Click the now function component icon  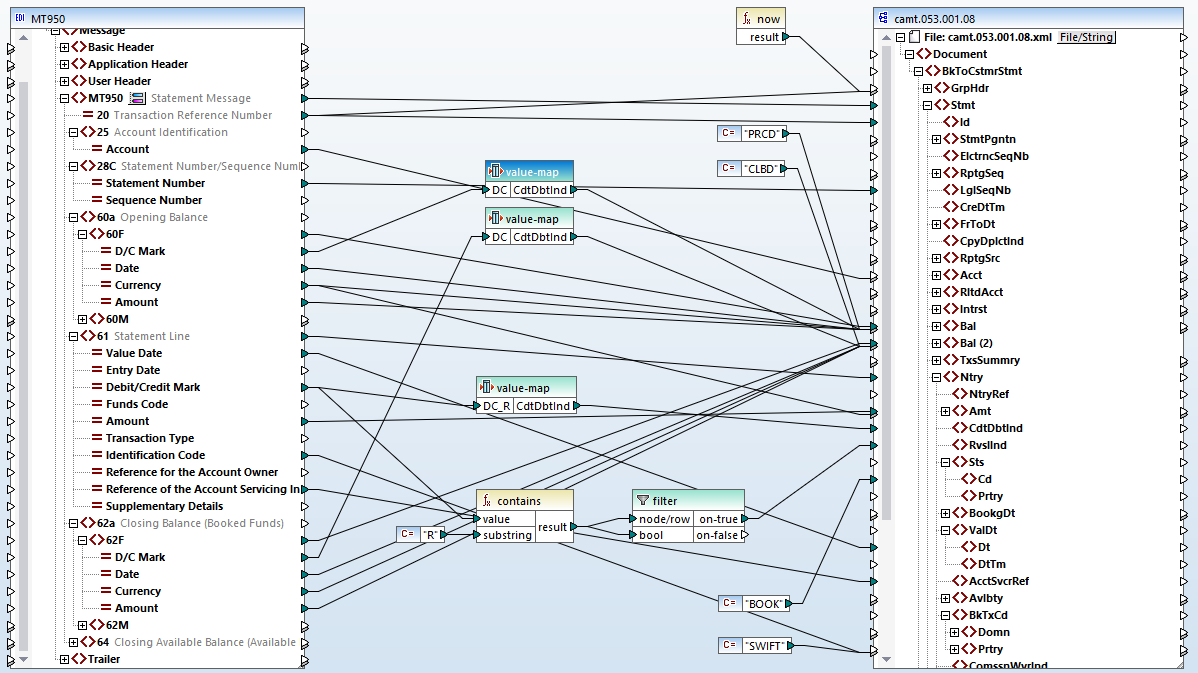(748, 18)
